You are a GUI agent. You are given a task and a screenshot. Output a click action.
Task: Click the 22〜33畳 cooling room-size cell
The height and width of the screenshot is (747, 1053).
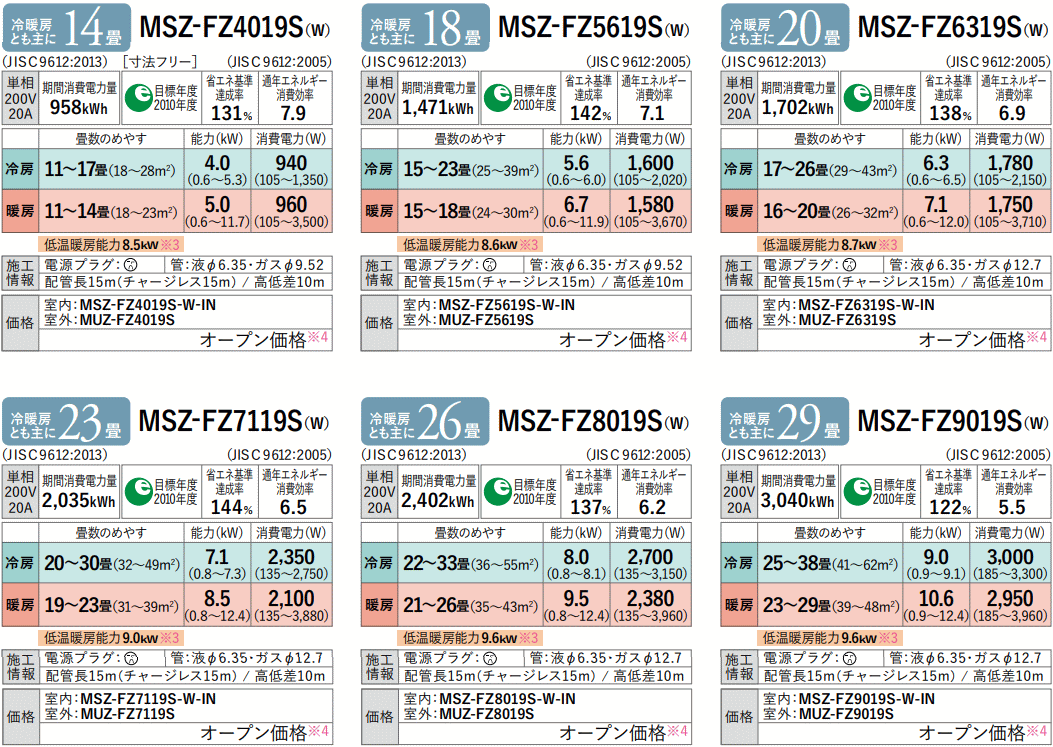click(471, 563)
